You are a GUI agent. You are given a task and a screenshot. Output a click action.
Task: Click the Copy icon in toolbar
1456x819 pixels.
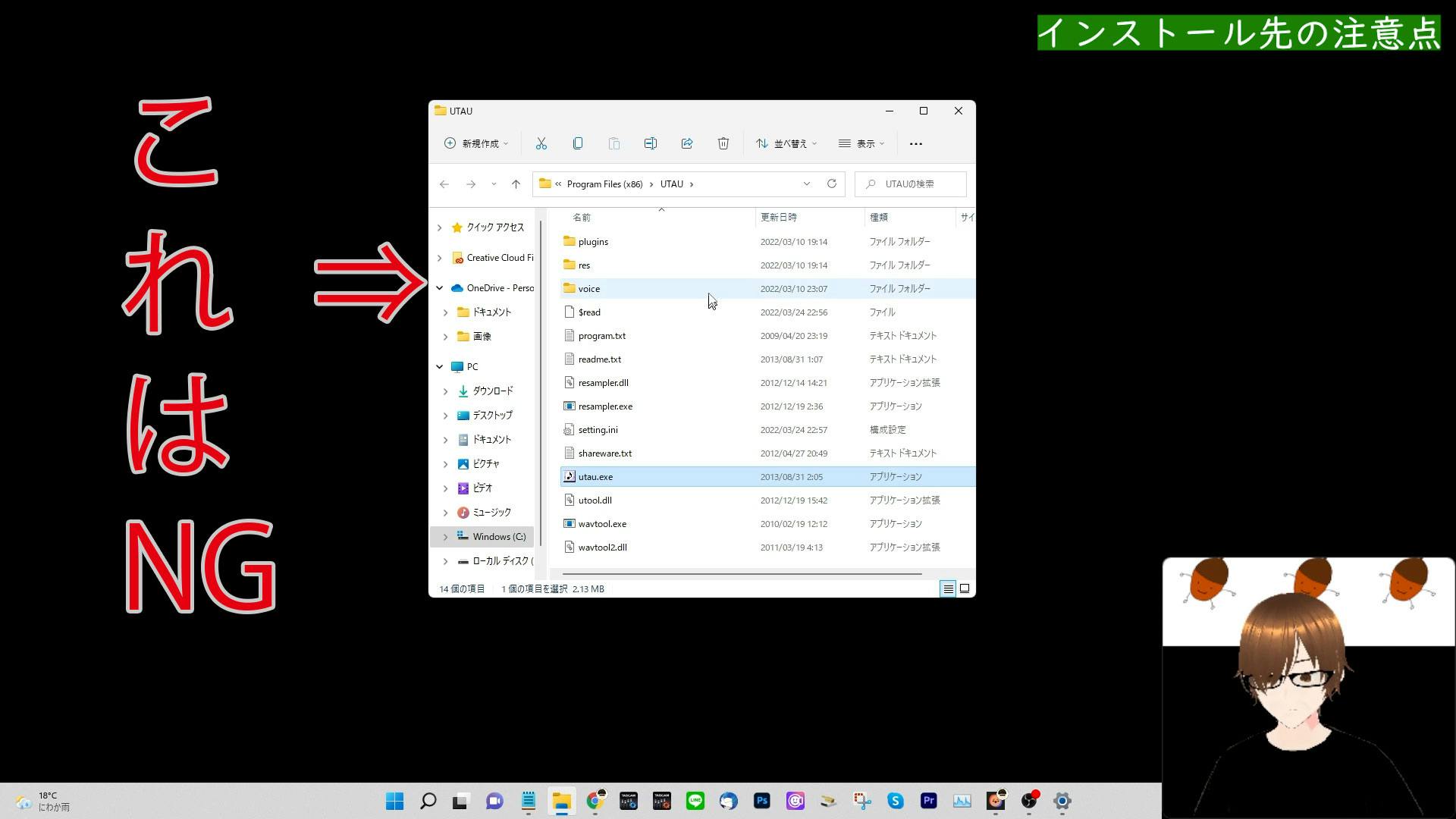click(x=578, y=143)
